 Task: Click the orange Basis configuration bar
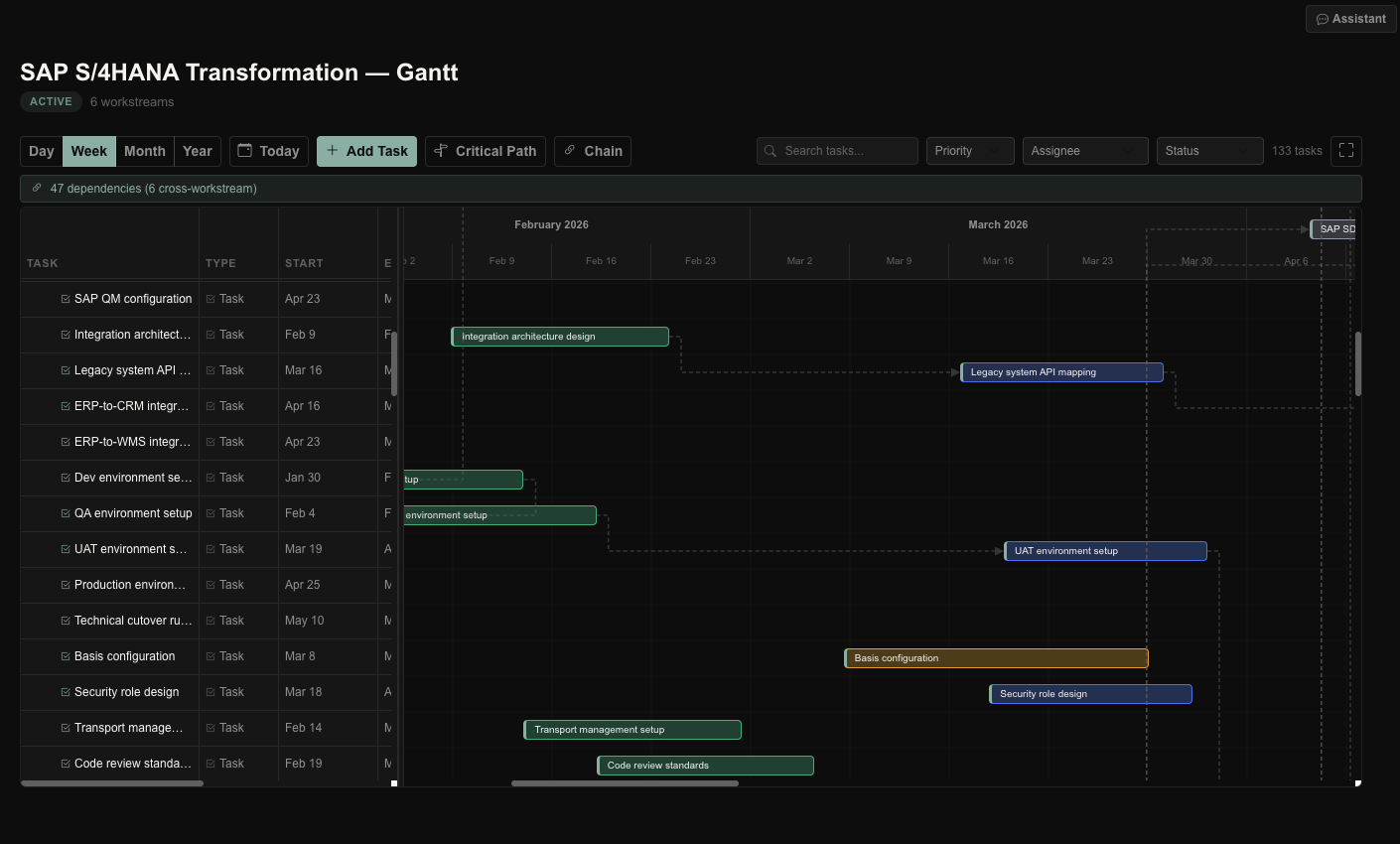click(x=996, y=658)
